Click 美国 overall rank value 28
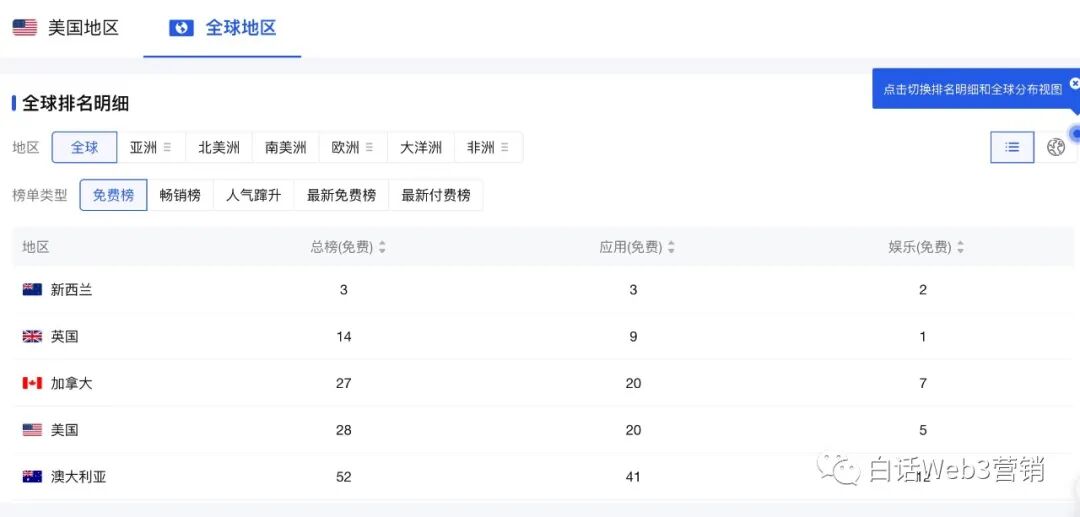1080x517 pixels. (344, 430)
